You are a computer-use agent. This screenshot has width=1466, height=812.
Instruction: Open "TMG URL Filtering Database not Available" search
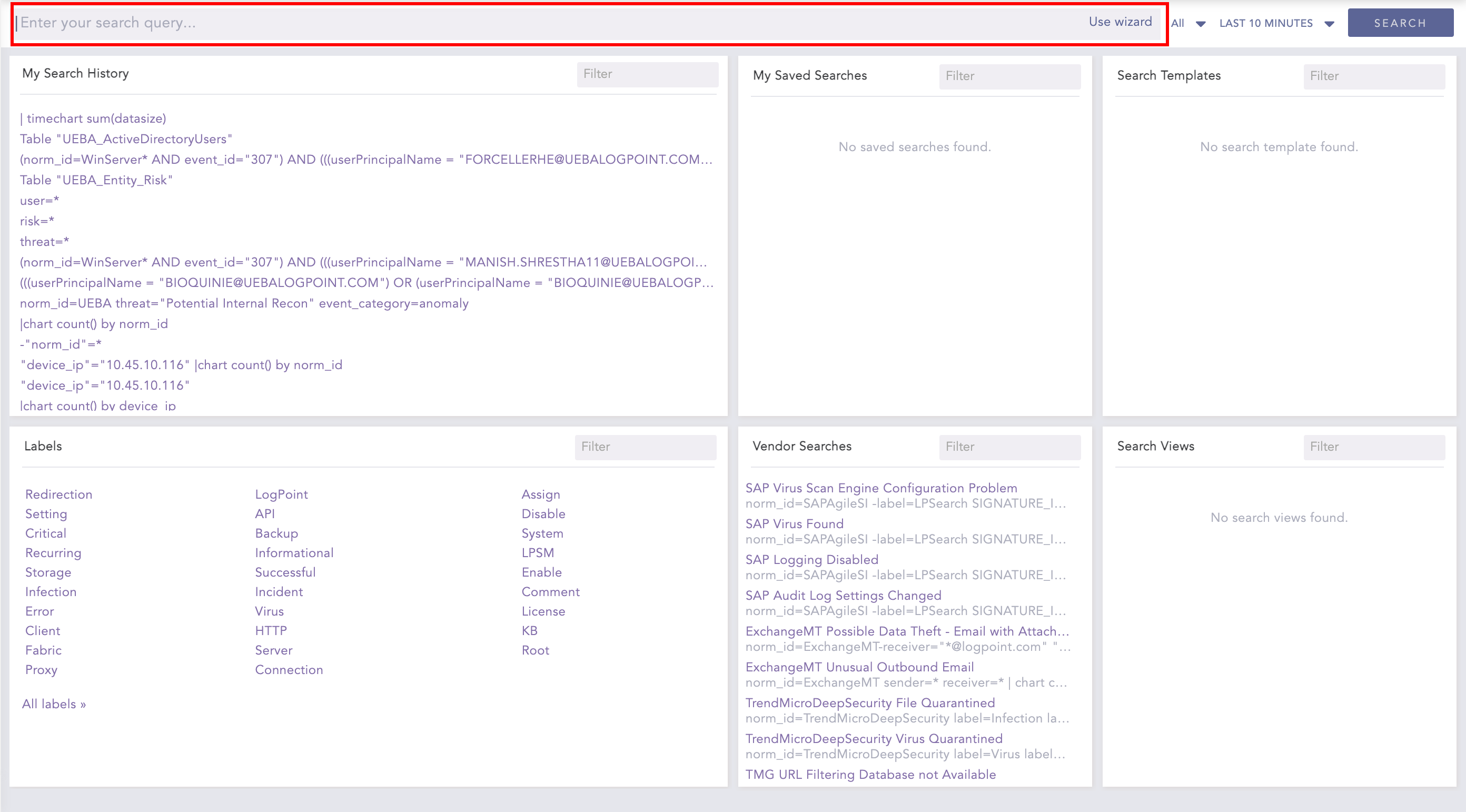pyautogui.click(x=870, y=774)
